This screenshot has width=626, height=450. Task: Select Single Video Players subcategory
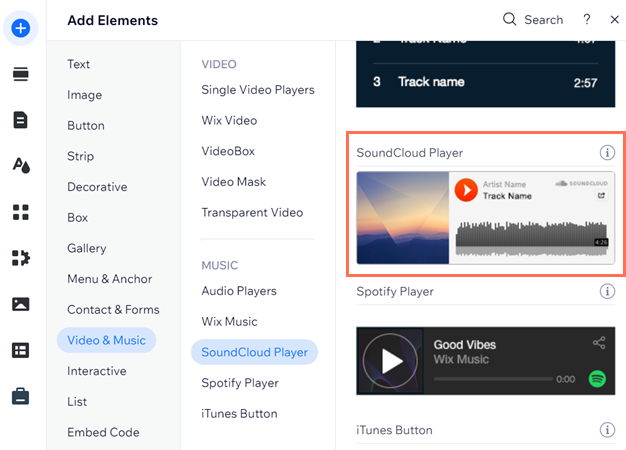(x=258, y=90)
